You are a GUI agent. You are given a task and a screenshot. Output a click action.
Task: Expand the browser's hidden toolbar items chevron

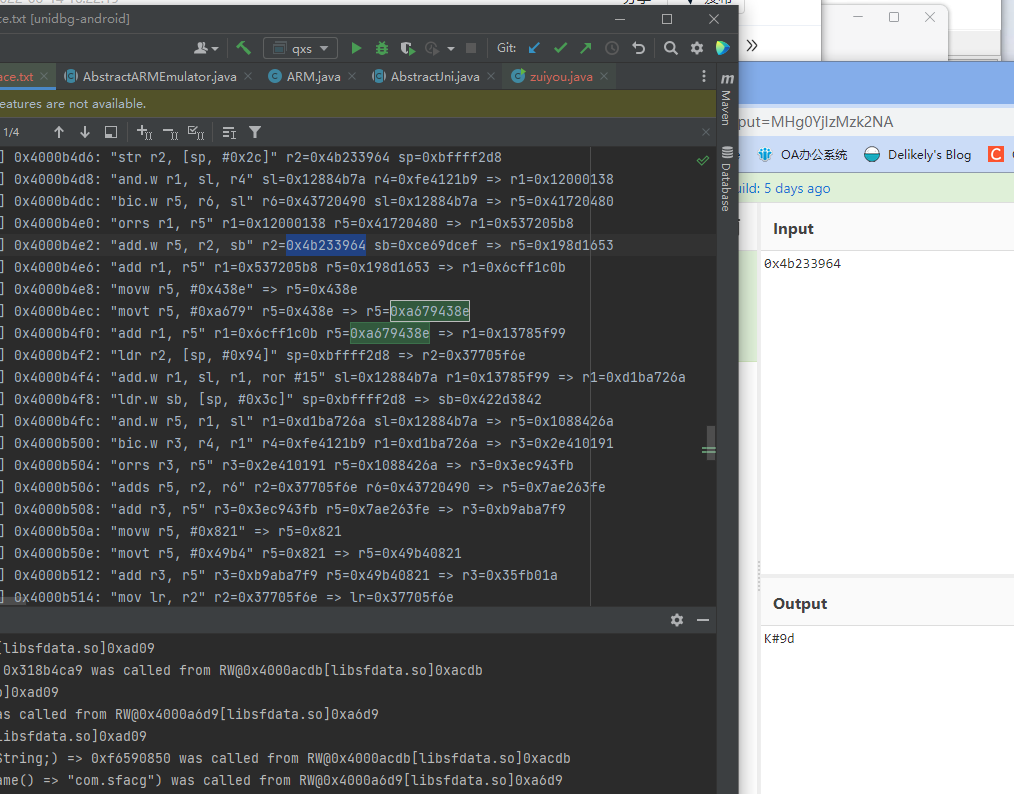pos(751,45)
